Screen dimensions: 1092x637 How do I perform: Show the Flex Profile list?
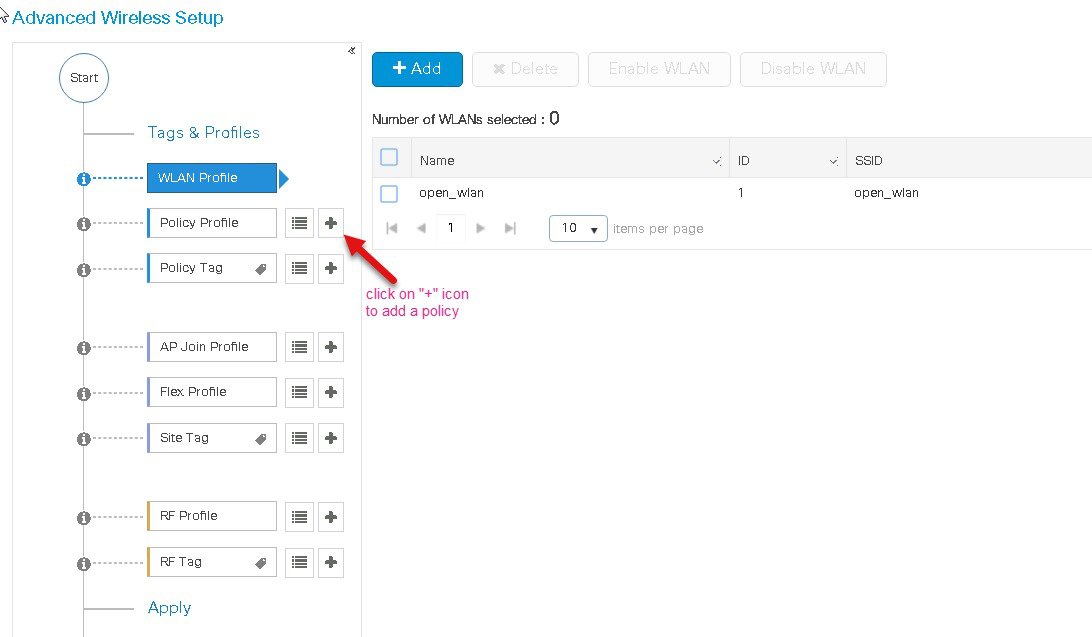click(299, 392)
